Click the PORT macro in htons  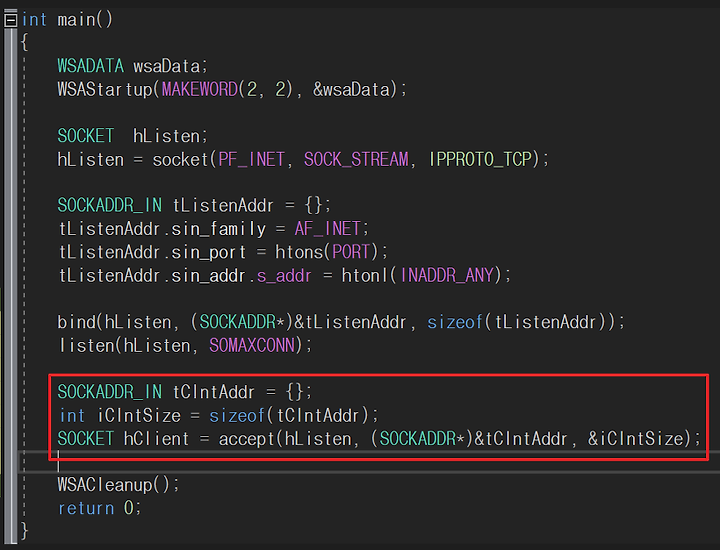click(x=350, y=252)
